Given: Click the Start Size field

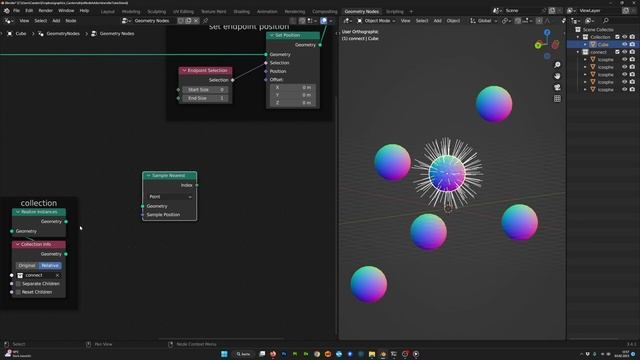Looking at the screenshot, I should [x=205, y=90].
